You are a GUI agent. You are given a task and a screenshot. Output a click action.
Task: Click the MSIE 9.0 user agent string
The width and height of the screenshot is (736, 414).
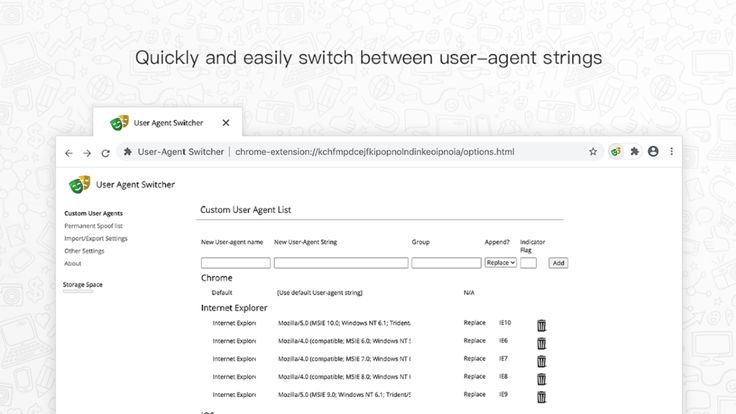click(x=344, y=395)
